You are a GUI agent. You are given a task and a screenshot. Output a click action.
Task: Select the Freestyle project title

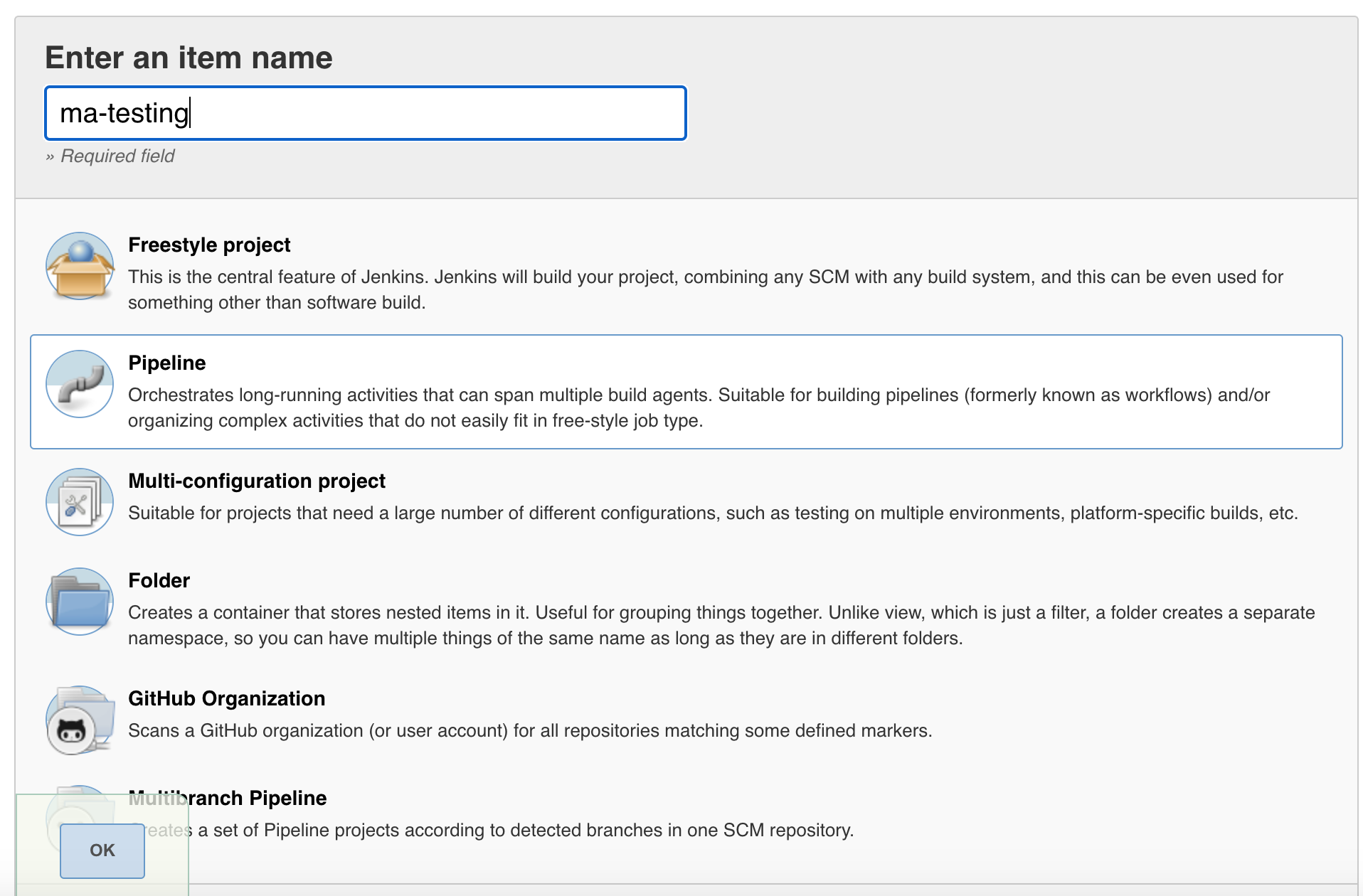(209, 245)
